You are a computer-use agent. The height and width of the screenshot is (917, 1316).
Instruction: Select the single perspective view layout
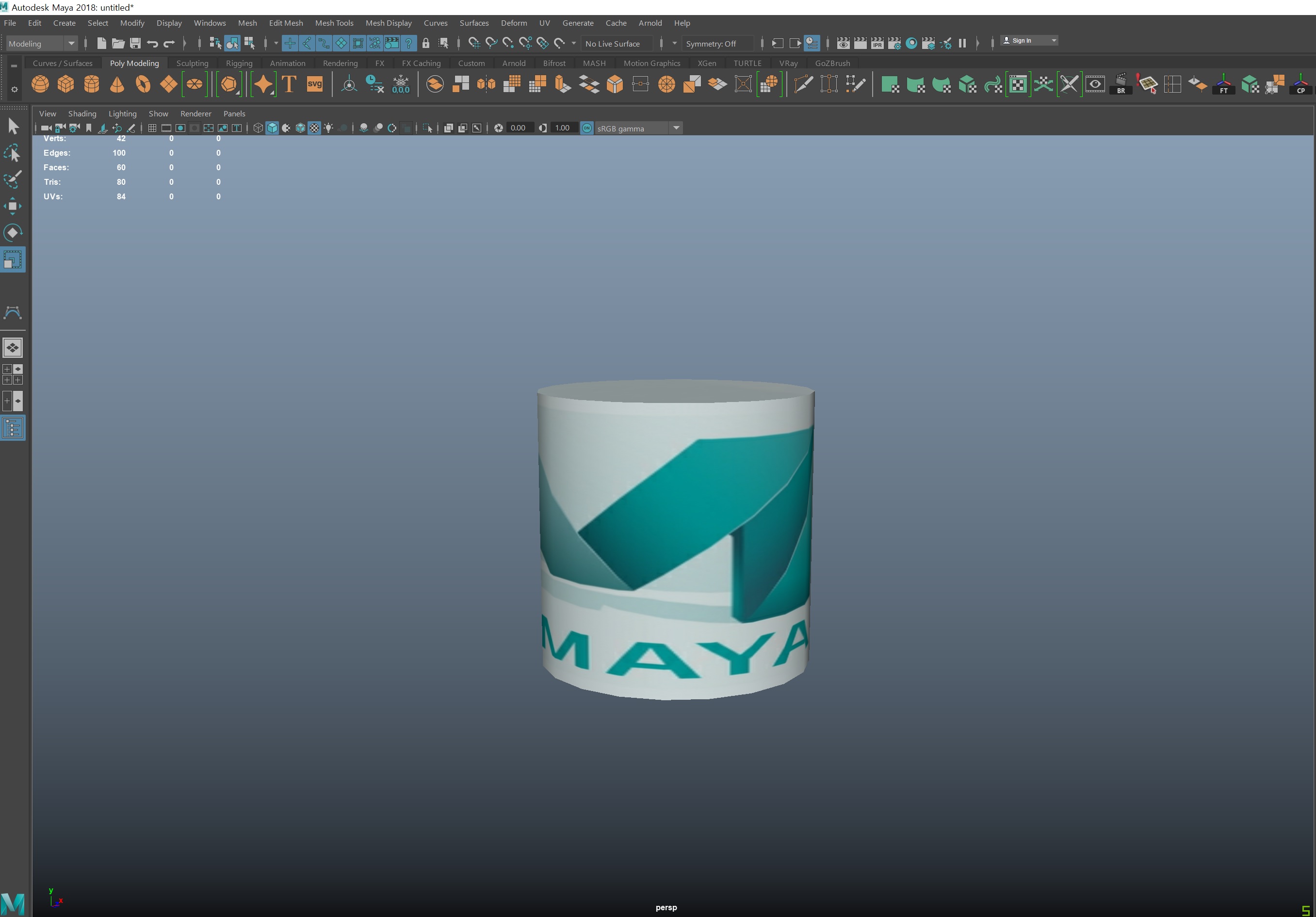pyautogui.click(x=13, y=347)
